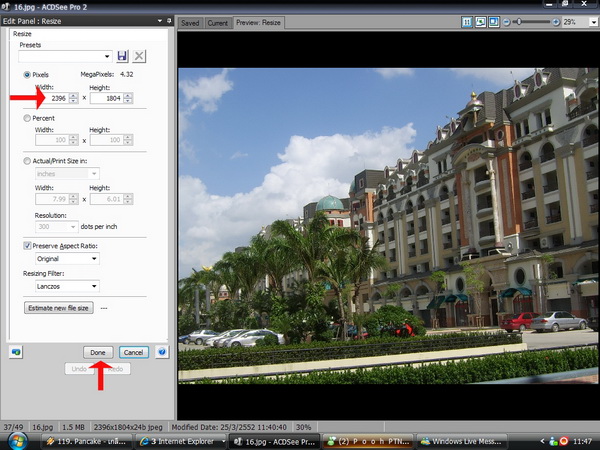
Task: Switch to the Saved tab
Action: 190,22
